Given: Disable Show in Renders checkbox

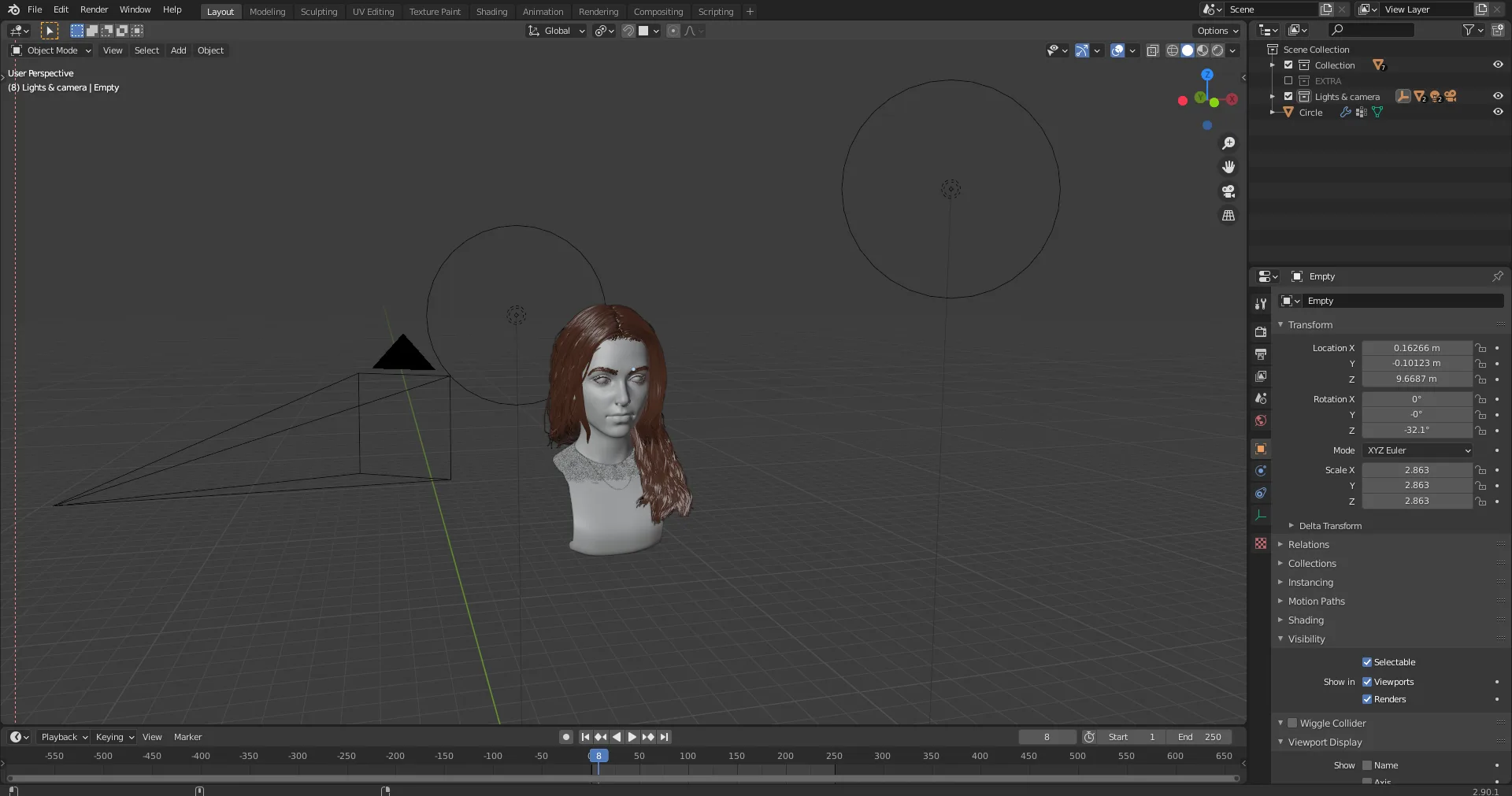Looking at the screenshot, I should point(1367,699).
